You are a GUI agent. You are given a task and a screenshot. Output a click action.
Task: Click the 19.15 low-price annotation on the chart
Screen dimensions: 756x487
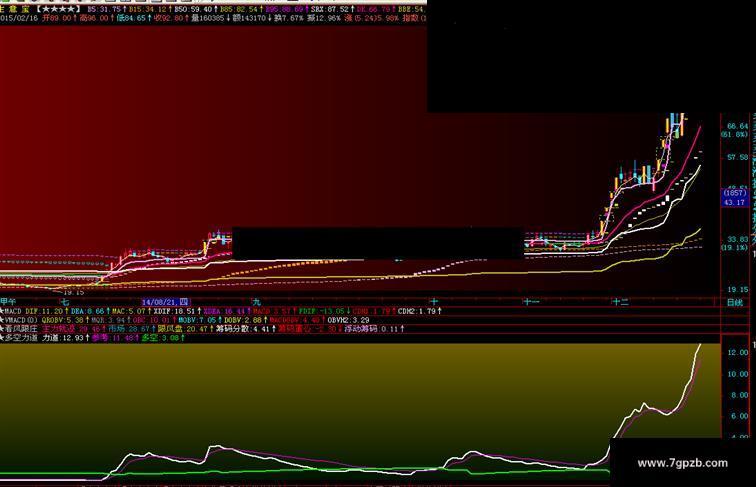pos(73,292)
